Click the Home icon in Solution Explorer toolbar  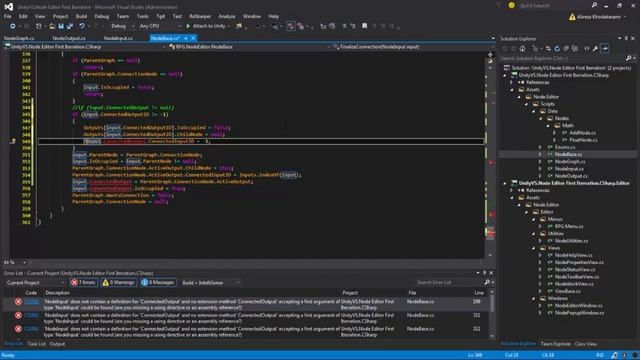[x=522, y=49]
